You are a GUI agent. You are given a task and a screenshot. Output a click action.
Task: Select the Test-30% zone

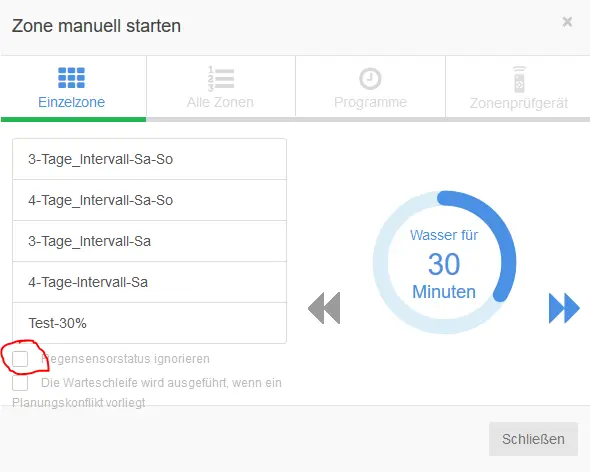tap(149, 323)
